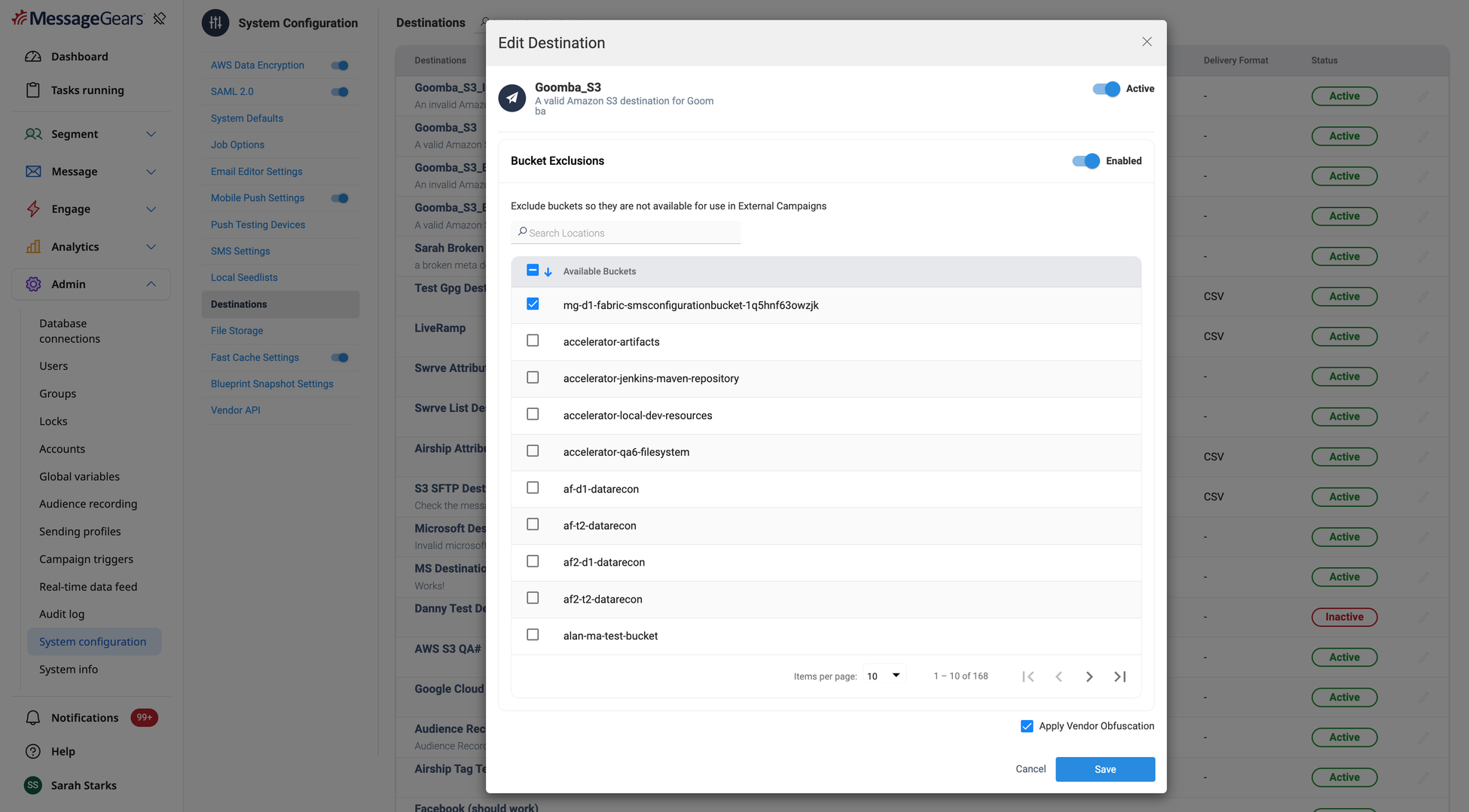Save the destination changes
The height and width of the screenshot is (812, 1469).
[x=1105, y=769]
